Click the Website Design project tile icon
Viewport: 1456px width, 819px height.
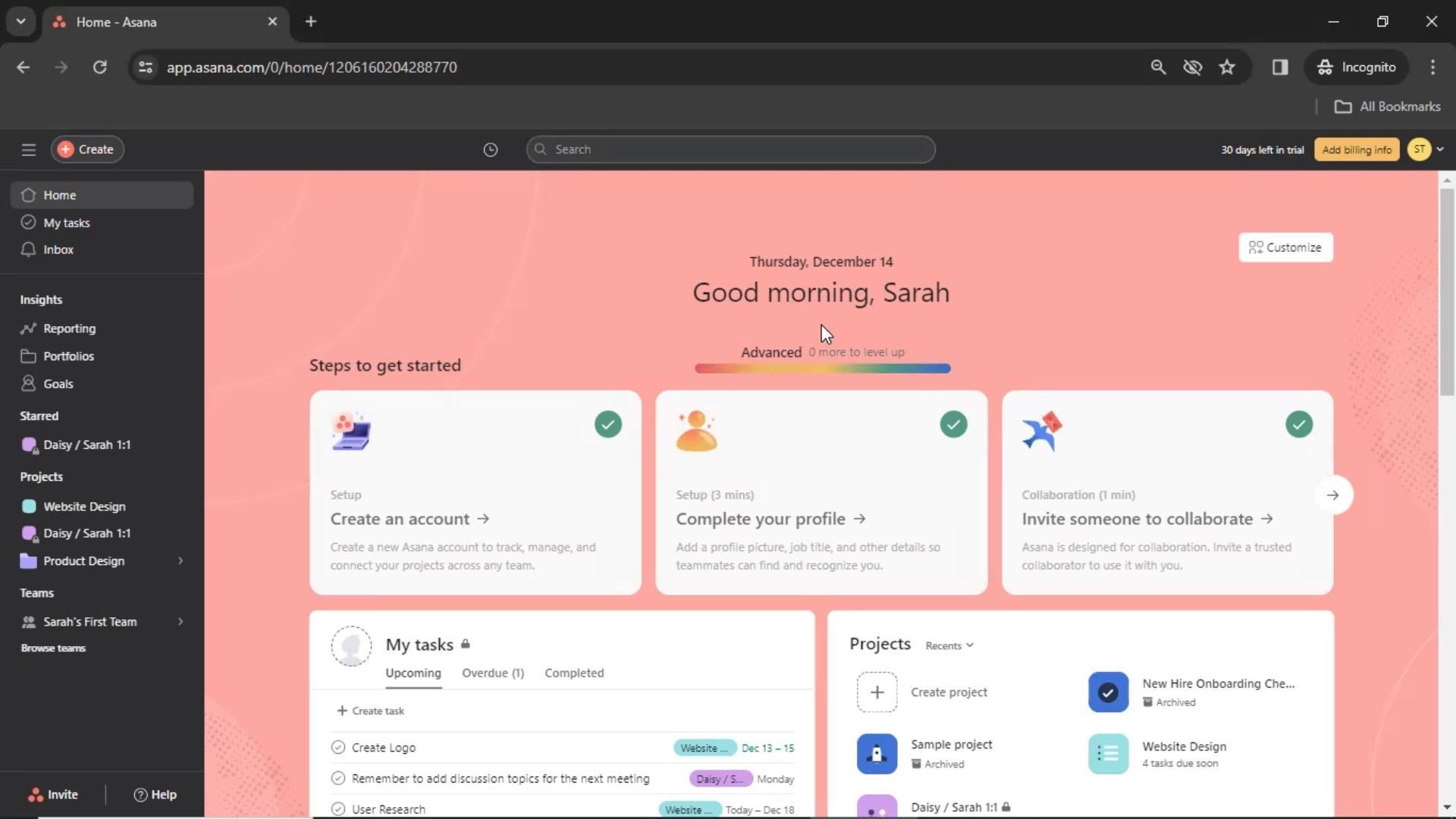point(1108,754)
